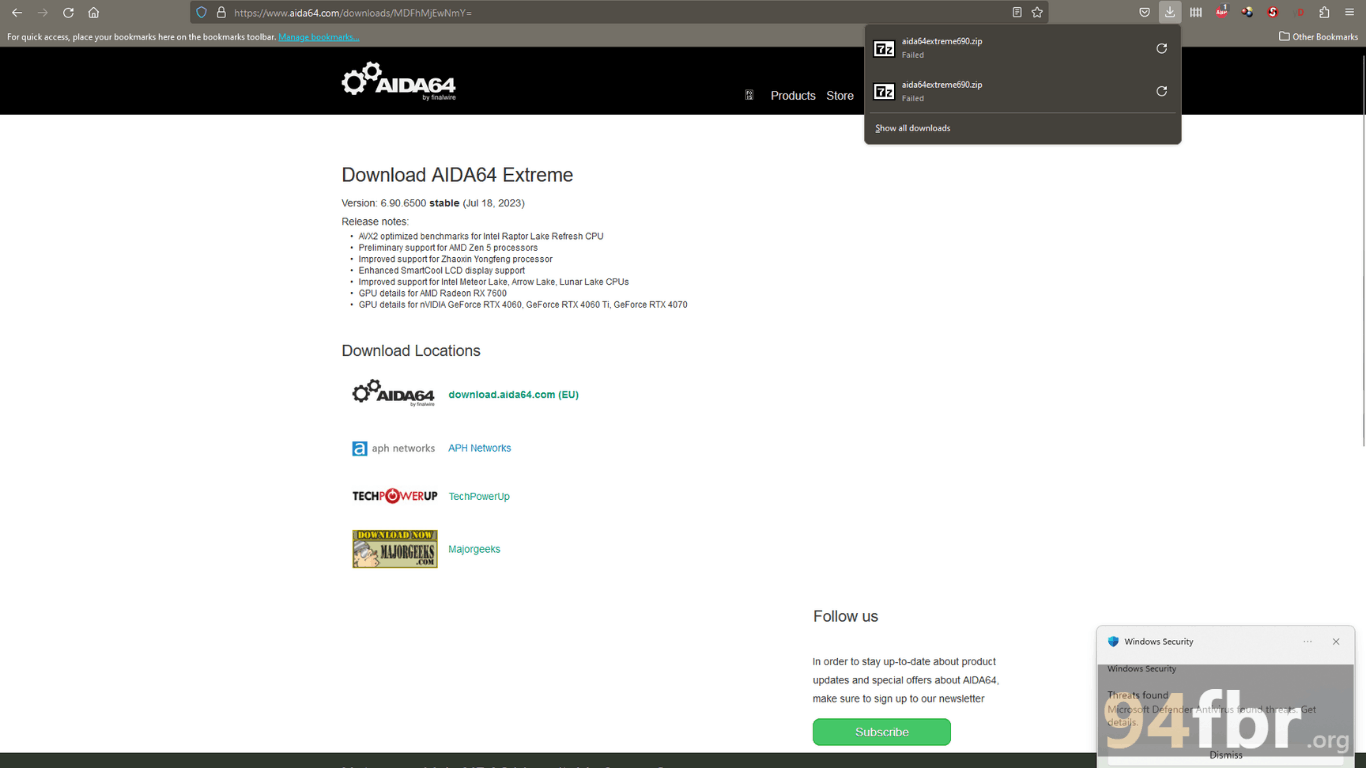Click the aph networks logo
1366x768 pixels.
point(394,448)
